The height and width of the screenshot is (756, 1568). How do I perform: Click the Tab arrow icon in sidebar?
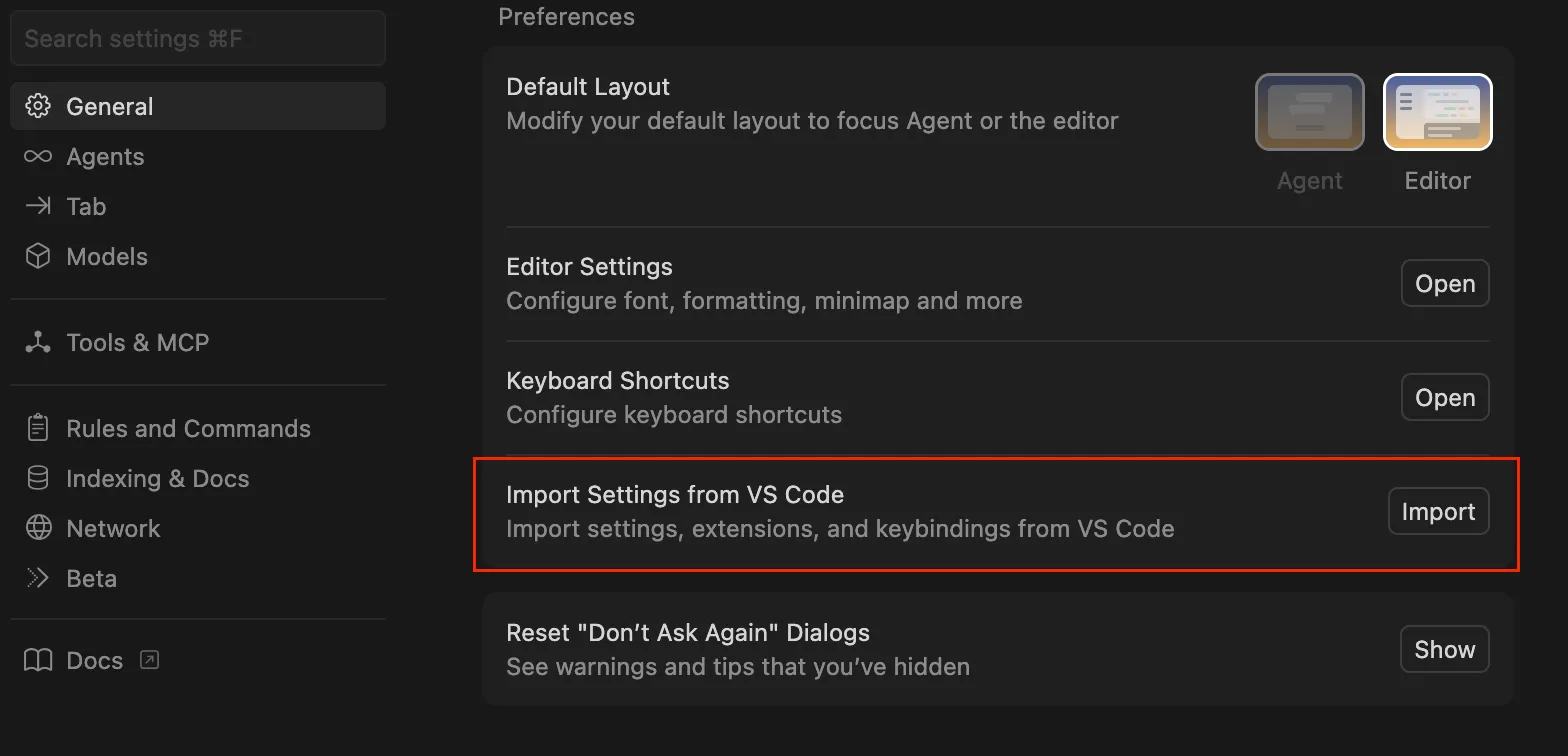38,206
